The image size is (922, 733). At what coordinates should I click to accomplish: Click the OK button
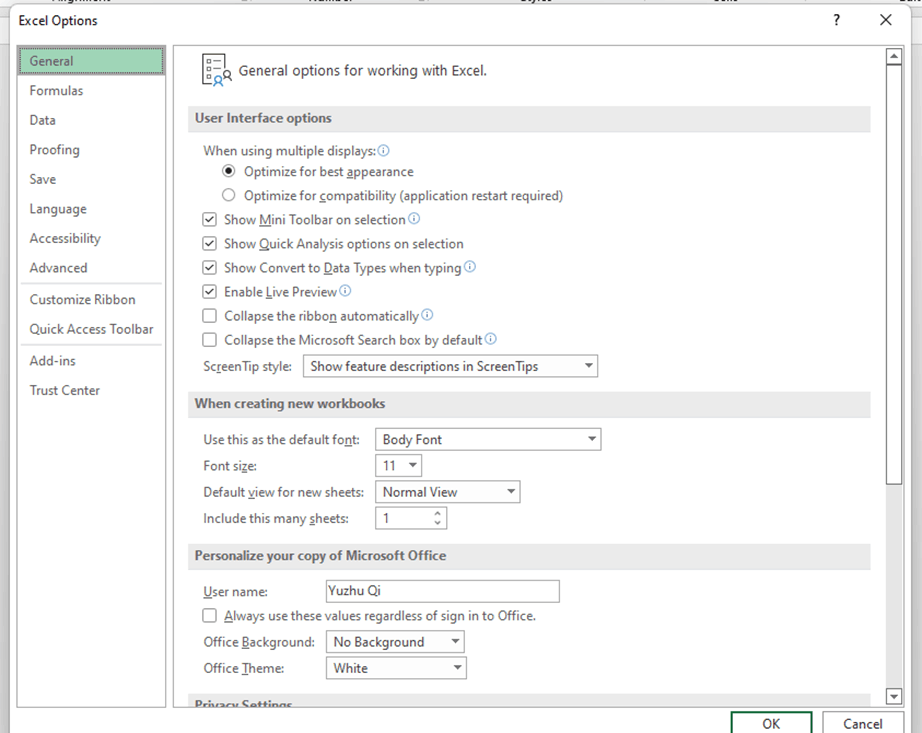(x=771, y=723)
